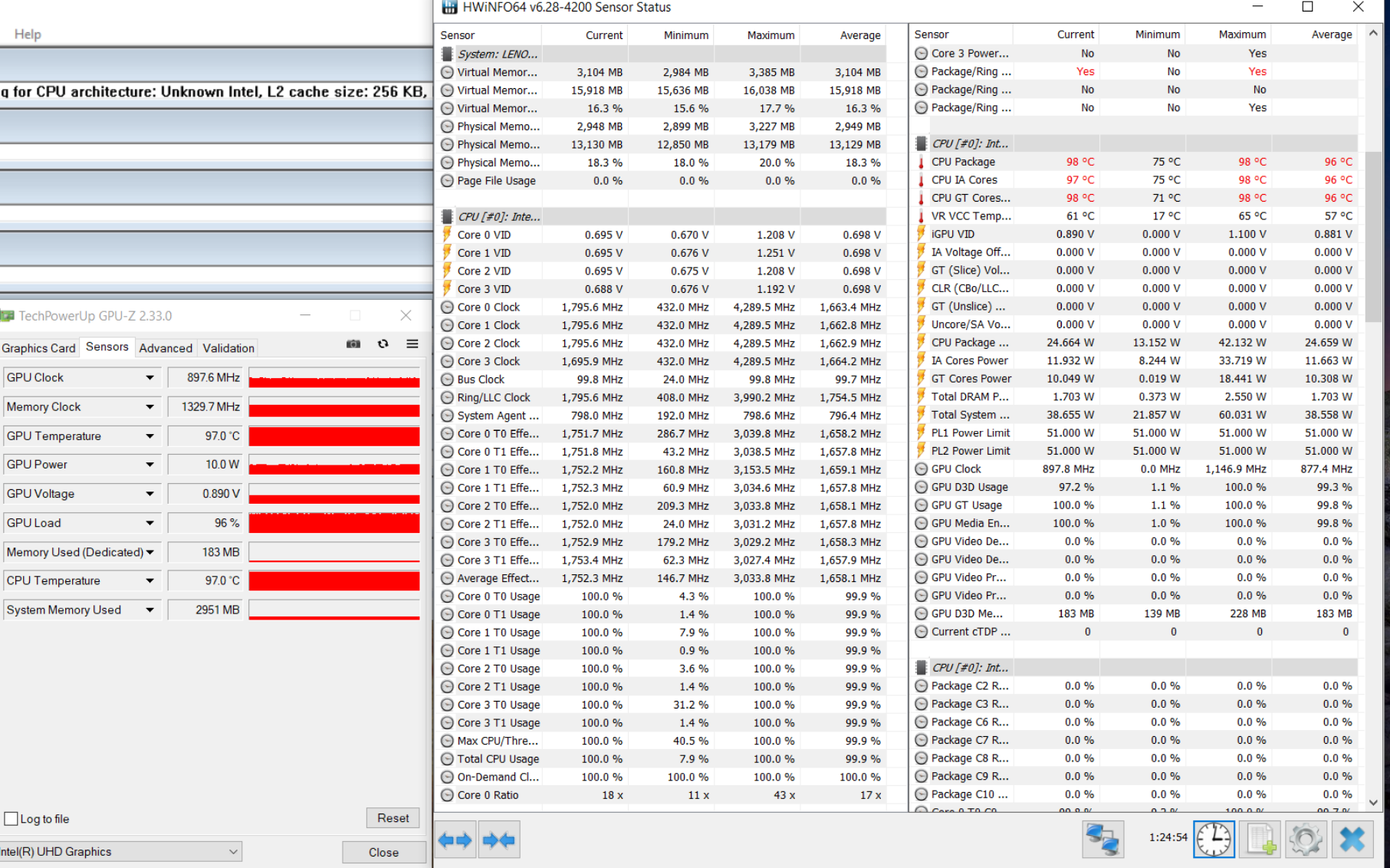The width and height of the screenshot is (1390, 868).
Task: Click the iGPU VID lightning icon
Action: pyautogui.click(x=921, y=235)
